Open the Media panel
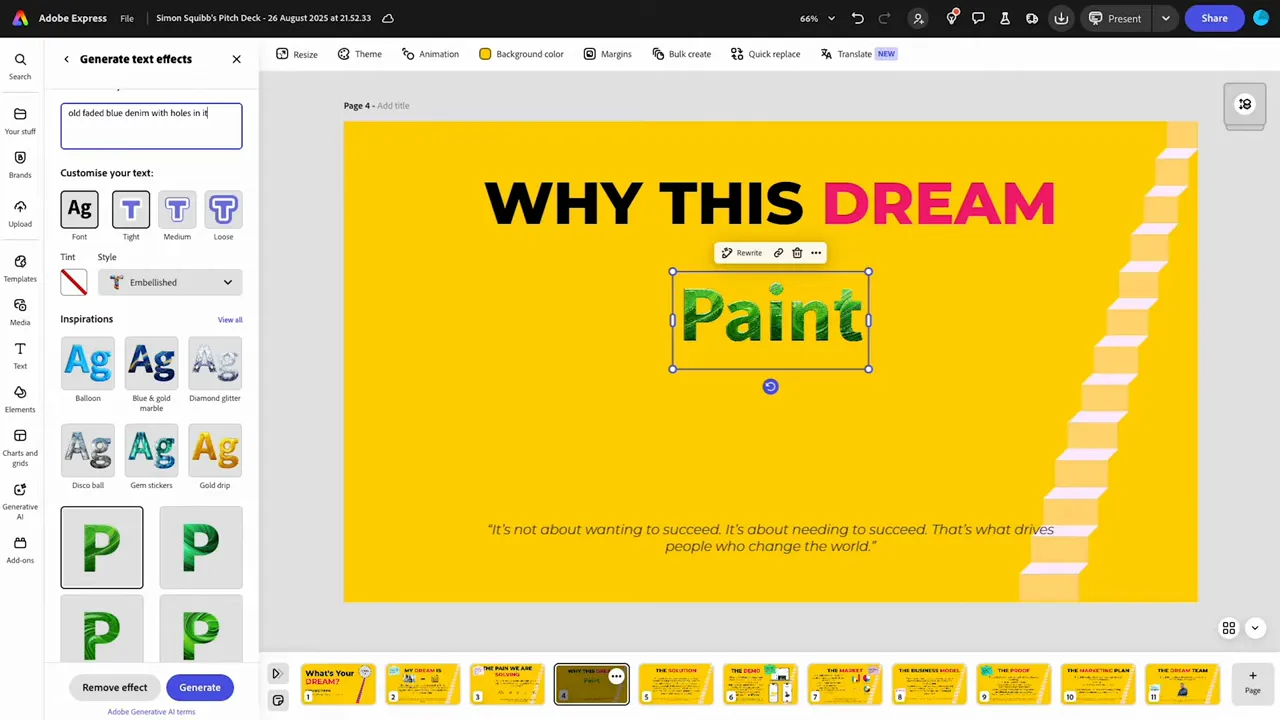The width and height of the screenshot is (1280, 720). 20,311
